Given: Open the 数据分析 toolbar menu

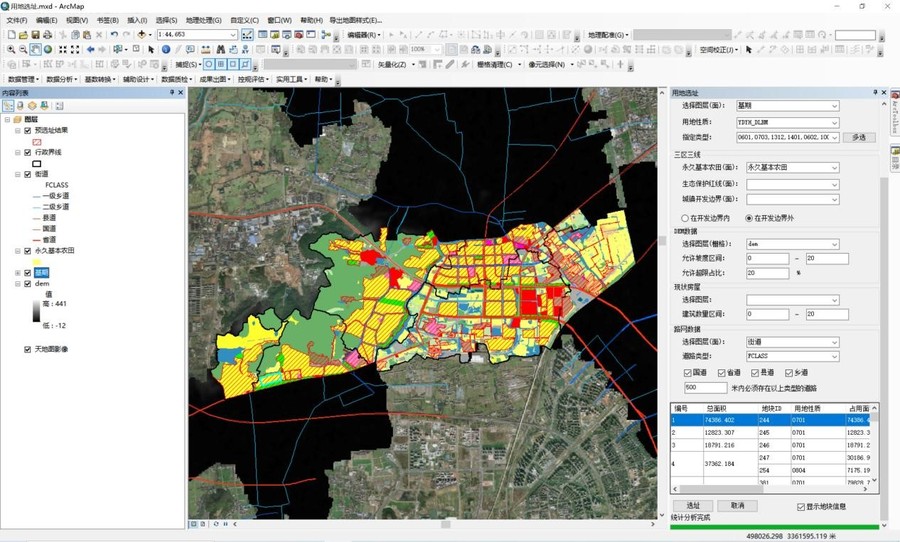Looking at the screenshot, I should click(x=60, y=79).
